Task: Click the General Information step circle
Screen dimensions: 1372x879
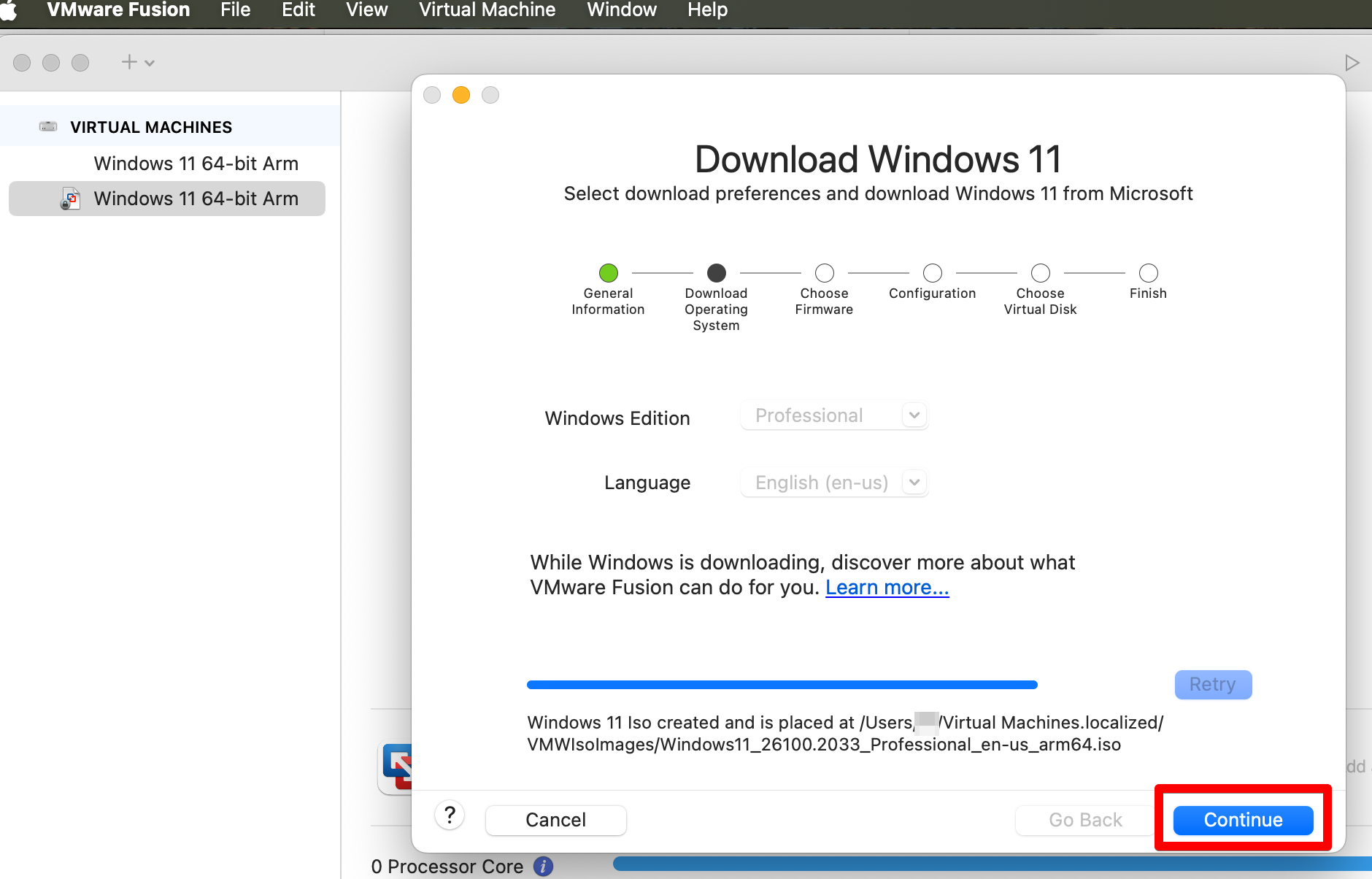Action: coord(609,273)
